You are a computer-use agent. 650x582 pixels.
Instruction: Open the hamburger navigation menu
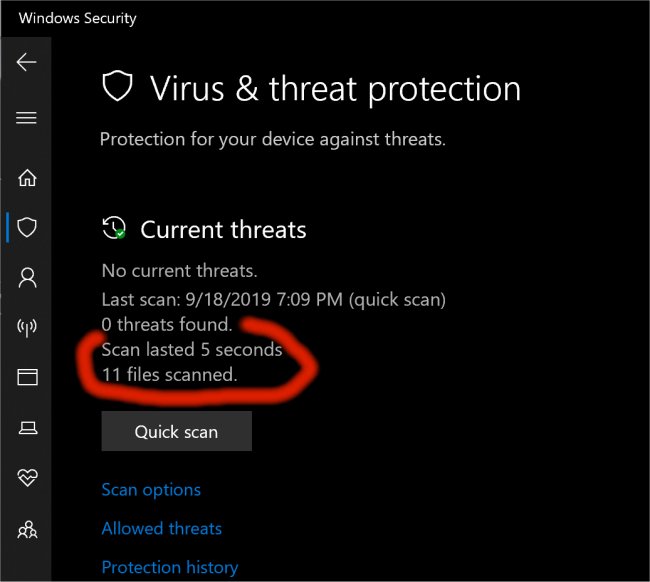(x=27, y=118)
